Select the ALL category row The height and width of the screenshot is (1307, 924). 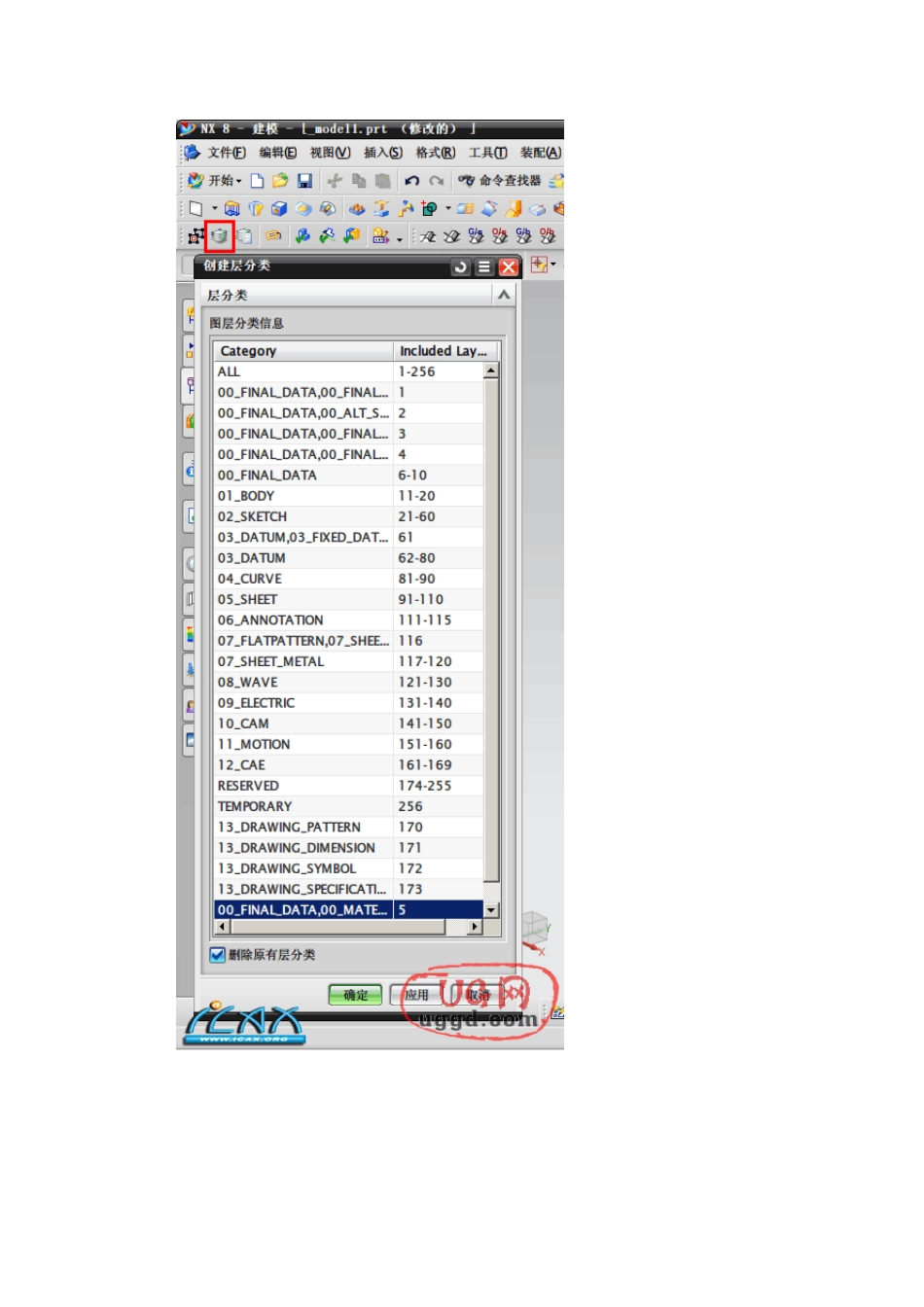pos(349,371)
